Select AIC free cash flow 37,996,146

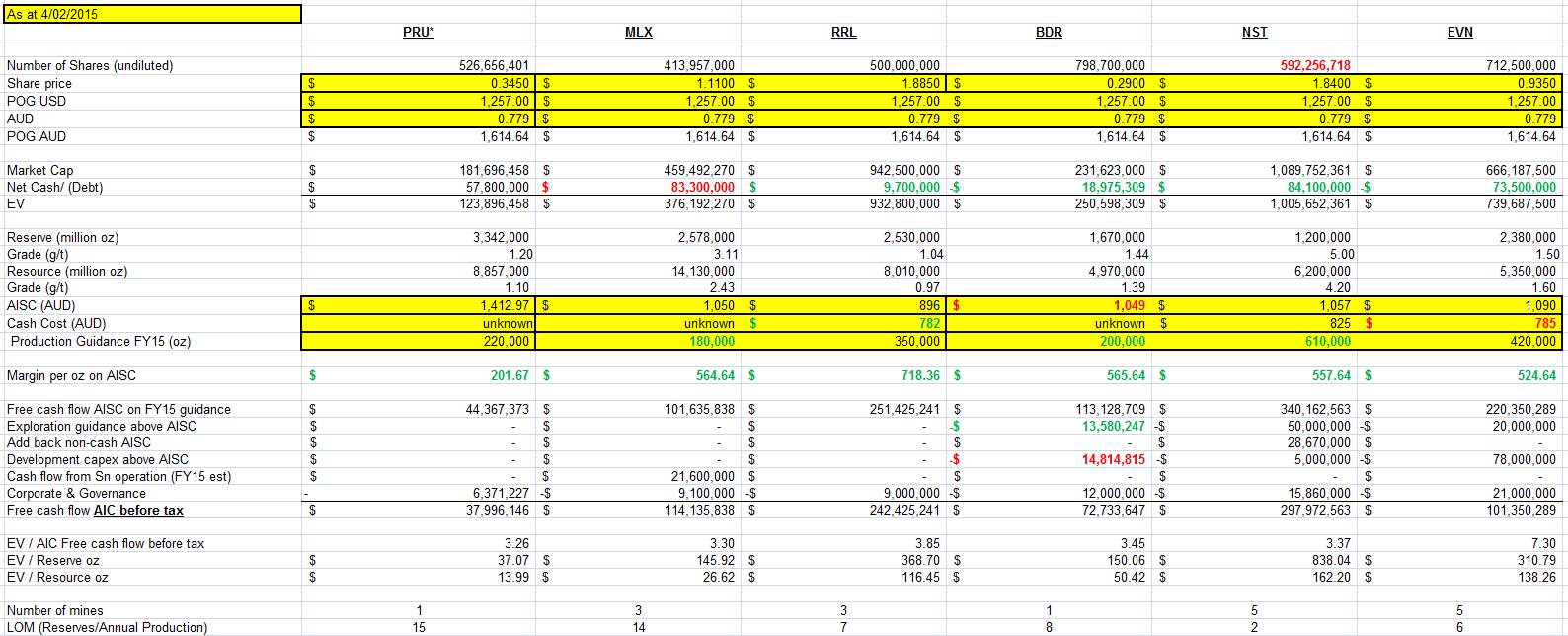point(498,511)
